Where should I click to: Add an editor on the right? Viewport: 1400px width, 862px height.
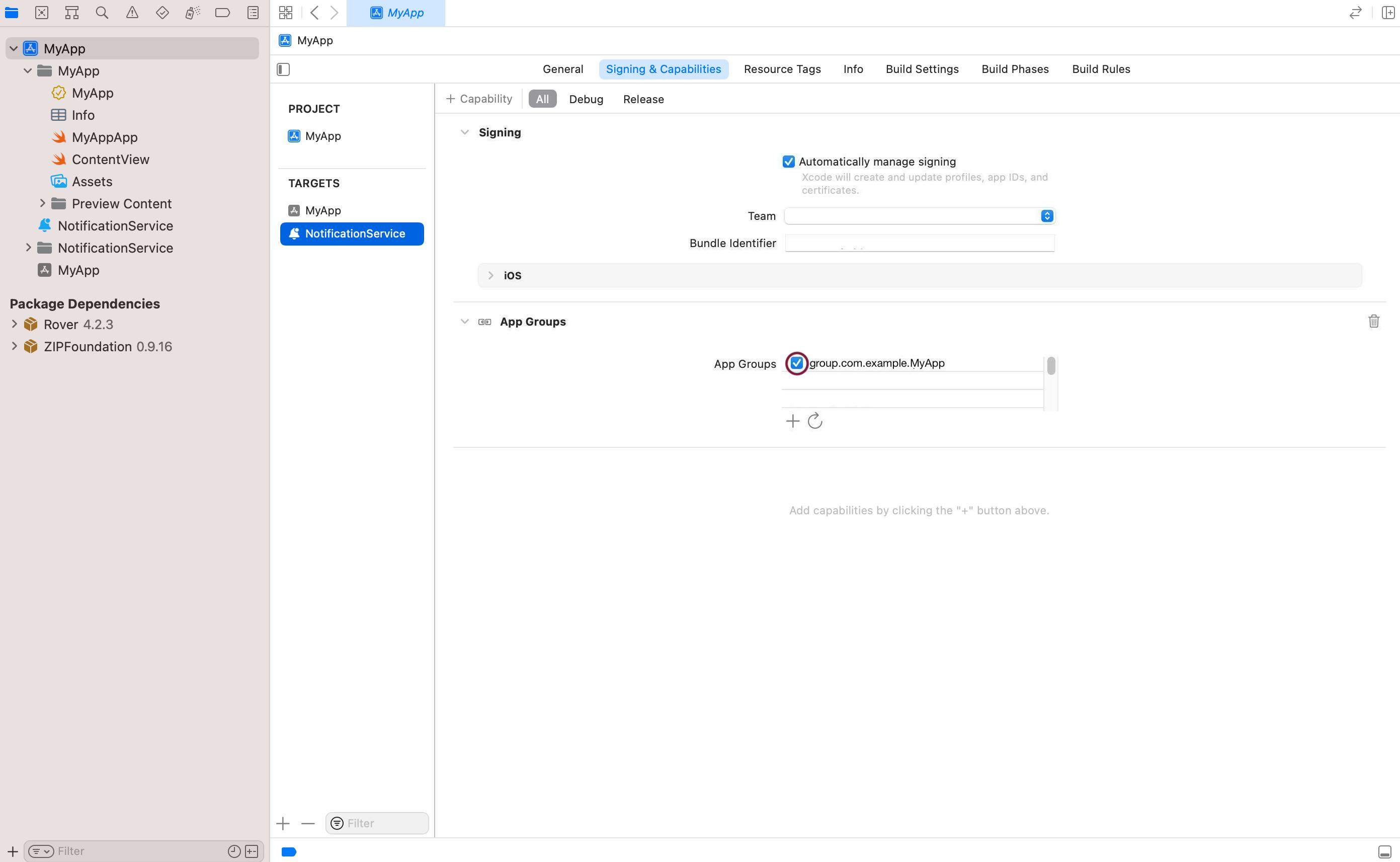(1388, 13)
